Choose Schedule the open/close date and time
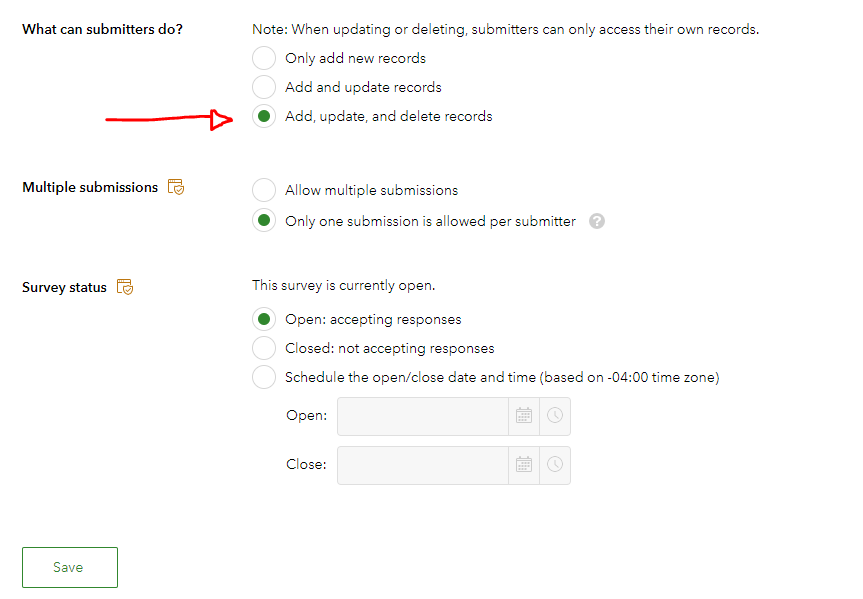Screen dimensions: 863x599 (x=264, y=377)
